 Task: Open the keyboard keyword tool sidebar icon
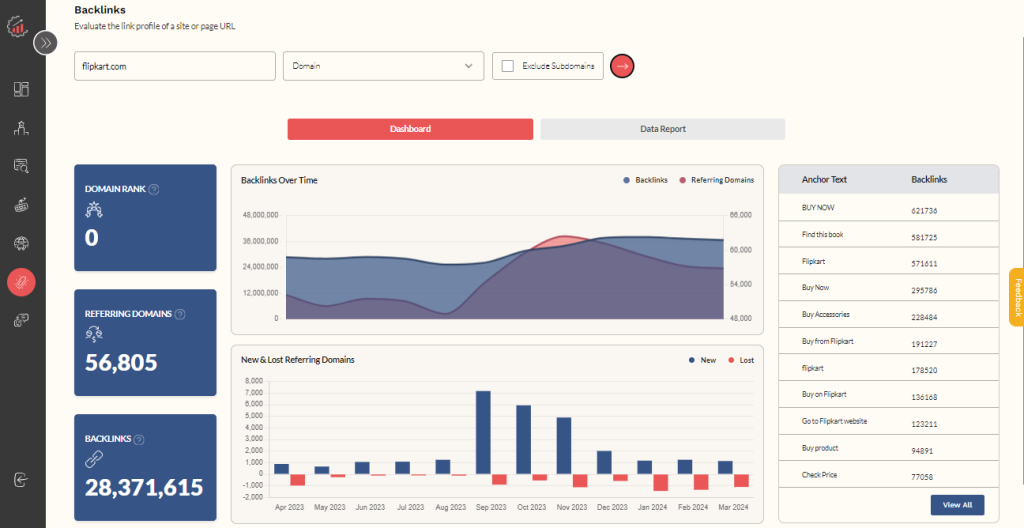21,205
